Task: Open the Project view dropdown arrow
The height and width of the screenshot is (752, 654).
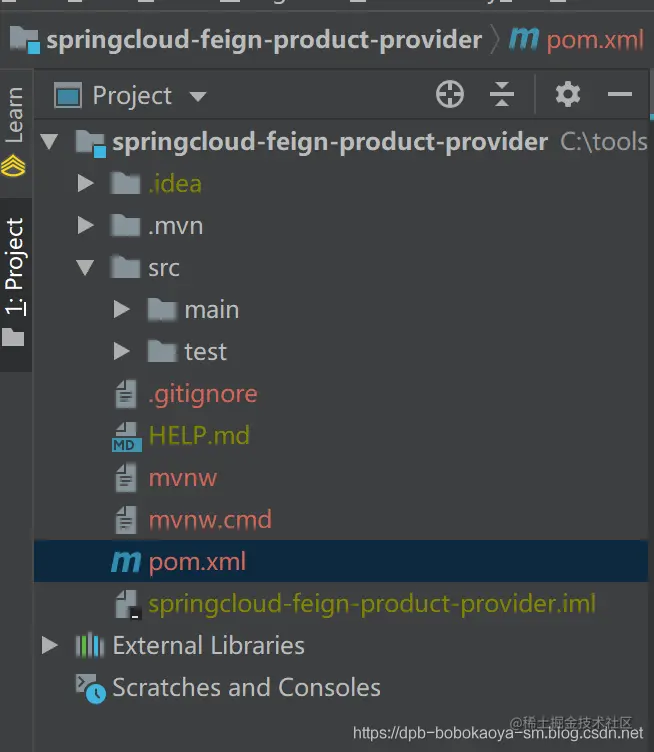Action: (x=198, y=97)
